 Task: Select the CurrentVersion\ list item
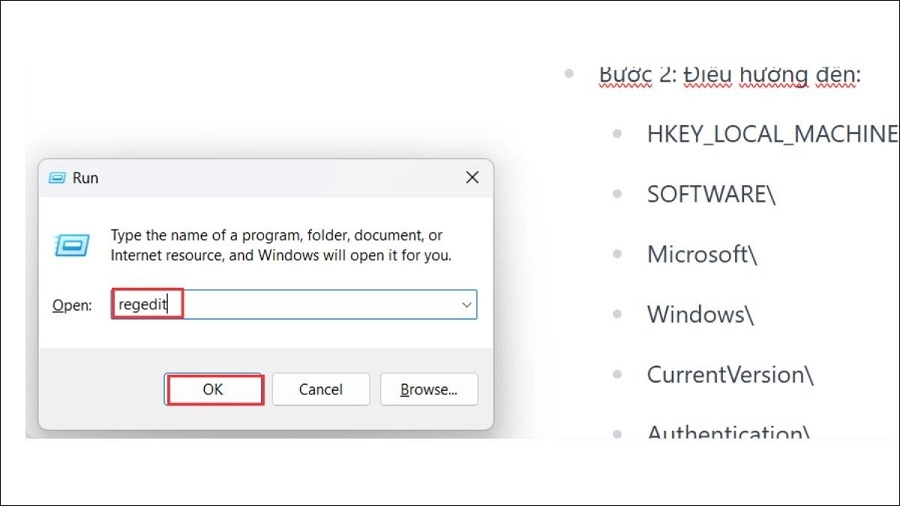730,375
